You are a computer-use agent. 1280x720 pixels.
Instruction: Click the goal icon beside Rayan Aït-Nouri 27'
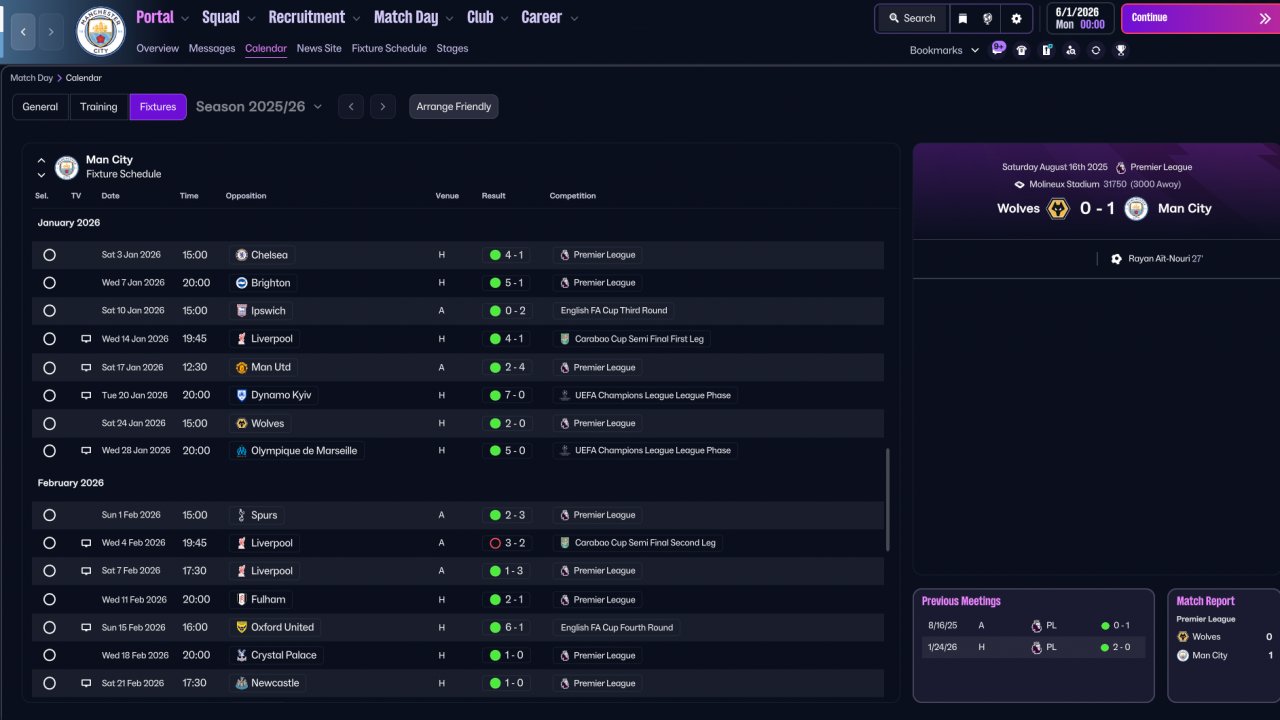[1116, 259]
